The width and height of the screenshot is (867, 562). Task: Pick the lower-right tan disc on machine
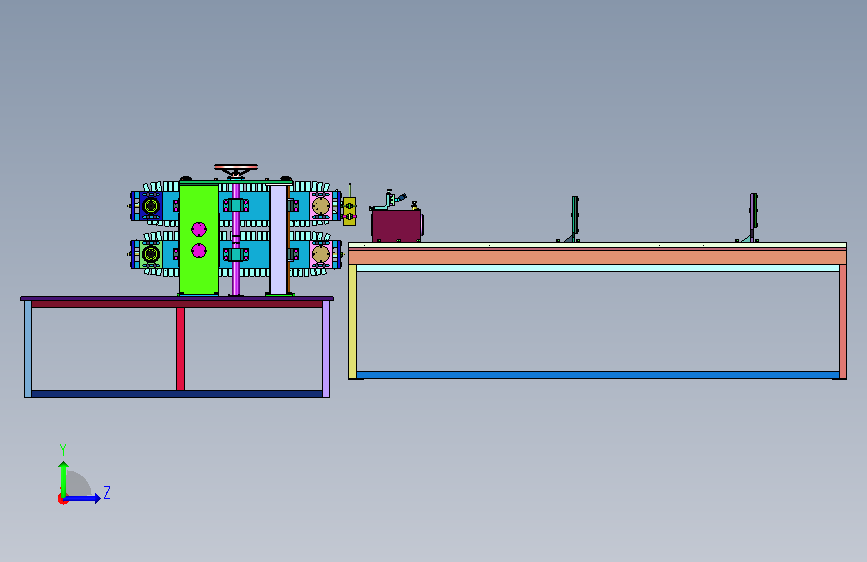[321, 254]
